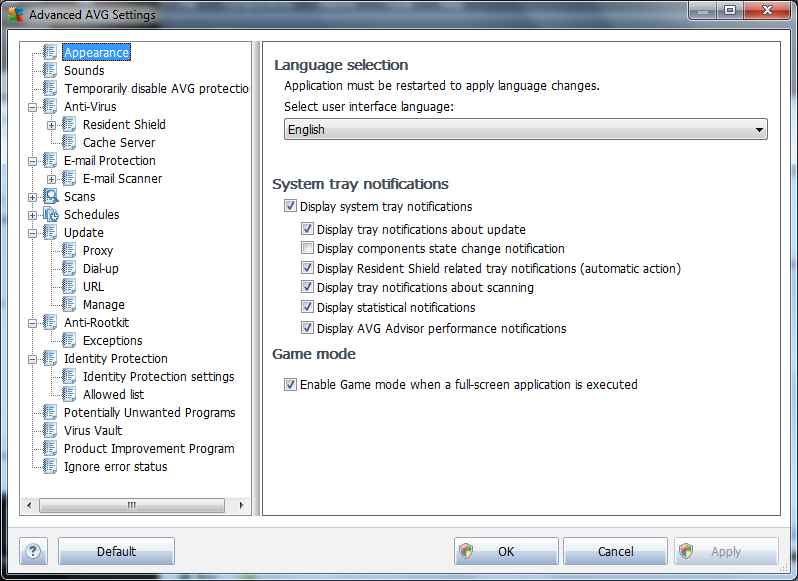Uncheck Display tray notifications about scanning
Screen dimensions: 798x581
click(x=307, y=287)
